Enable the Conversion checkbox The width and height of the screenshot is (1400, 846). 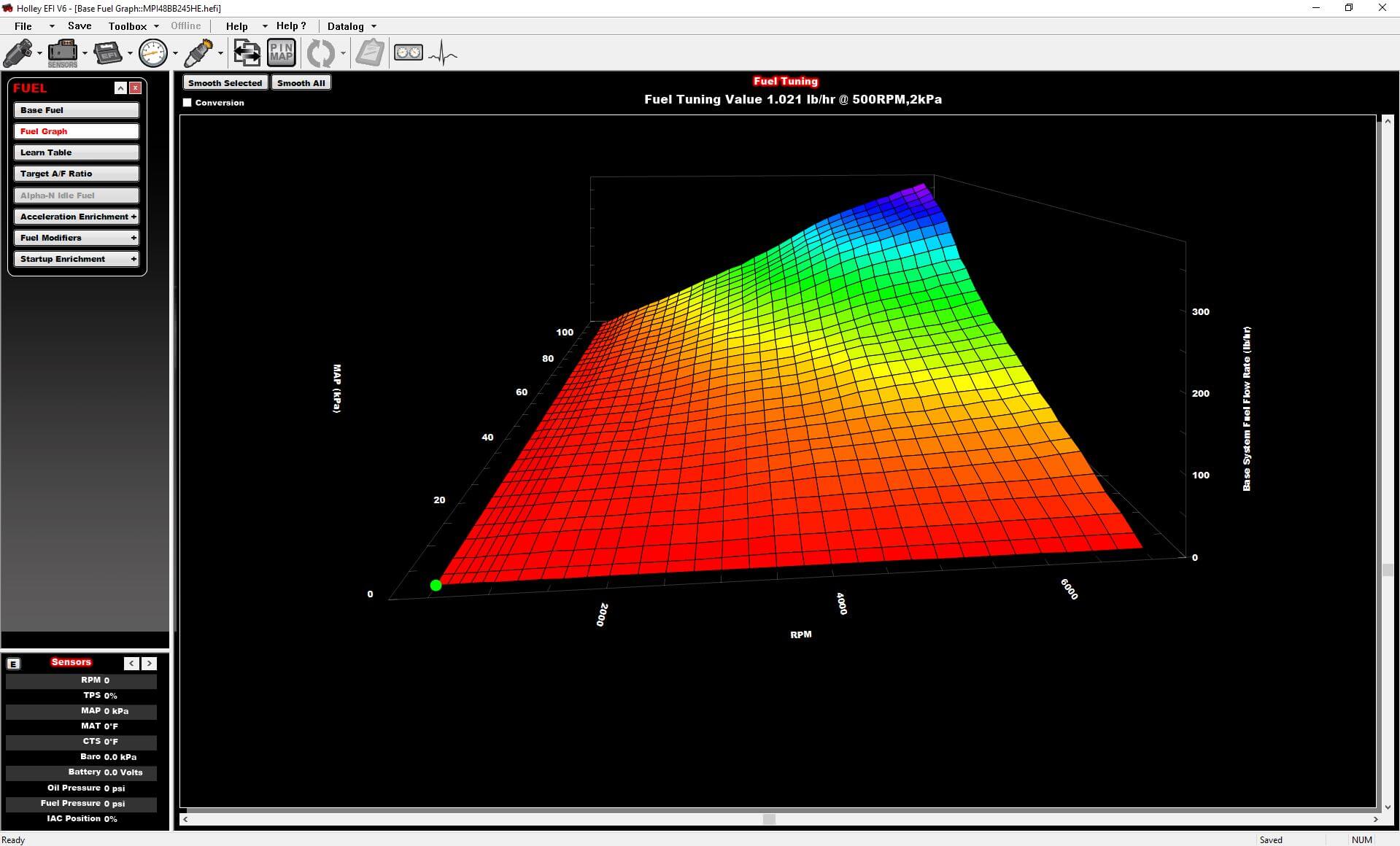click(187, 103)
